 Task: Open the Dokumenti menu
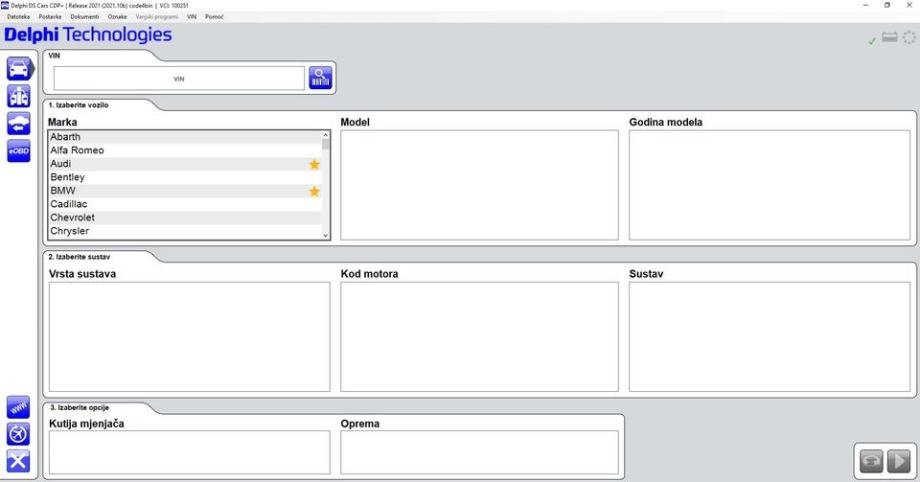pyautogui.click(x=84, y=16)
